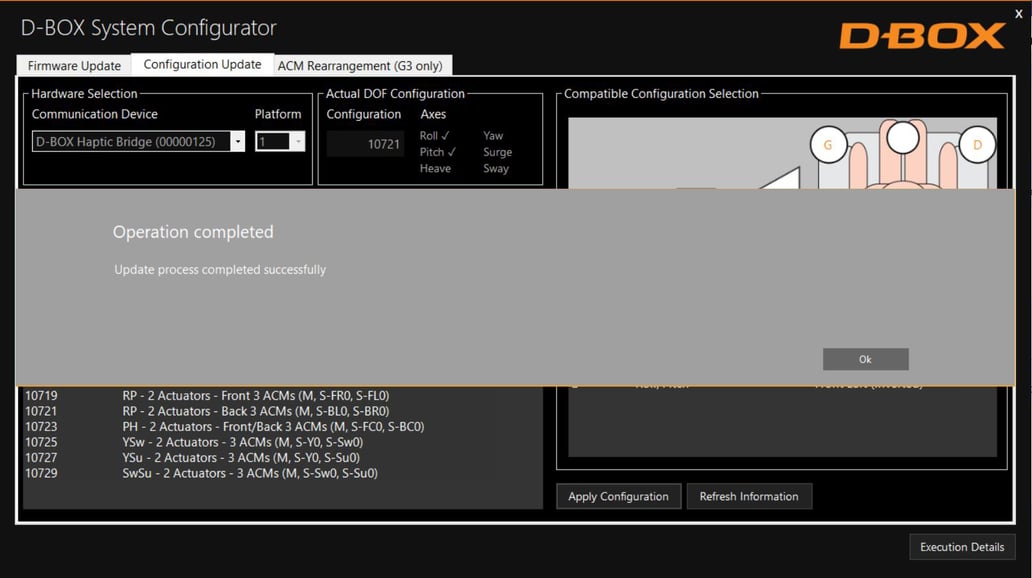The height and width of the screenshot is (578, 1032).
Task: Open the ACM Rearrangement (G3 only) tab
Action: coord(360,66)
